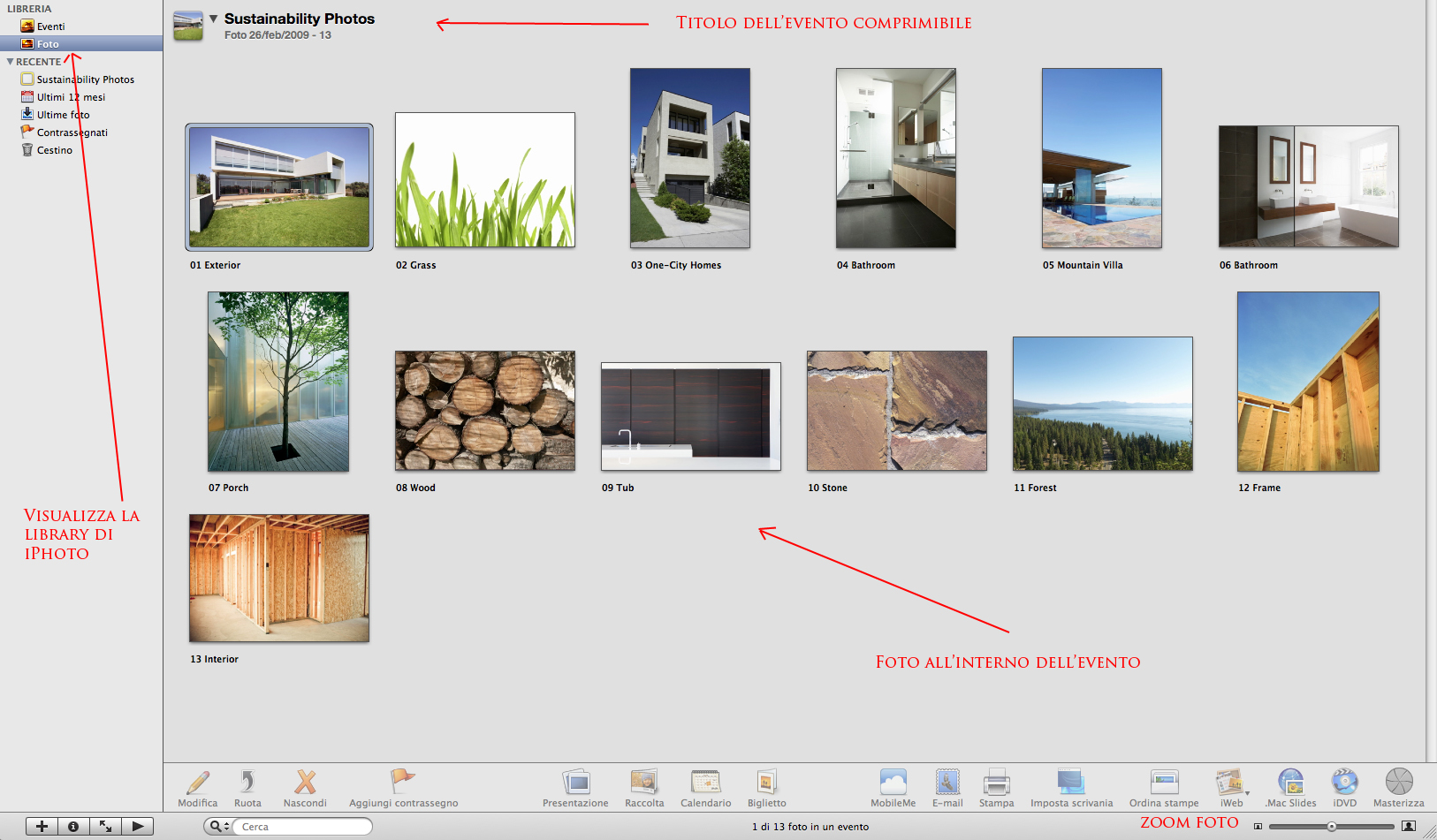Viewport: 1437px width, 840px height.
Task: Select the 10 Stone photo
Action: (897, 411)
